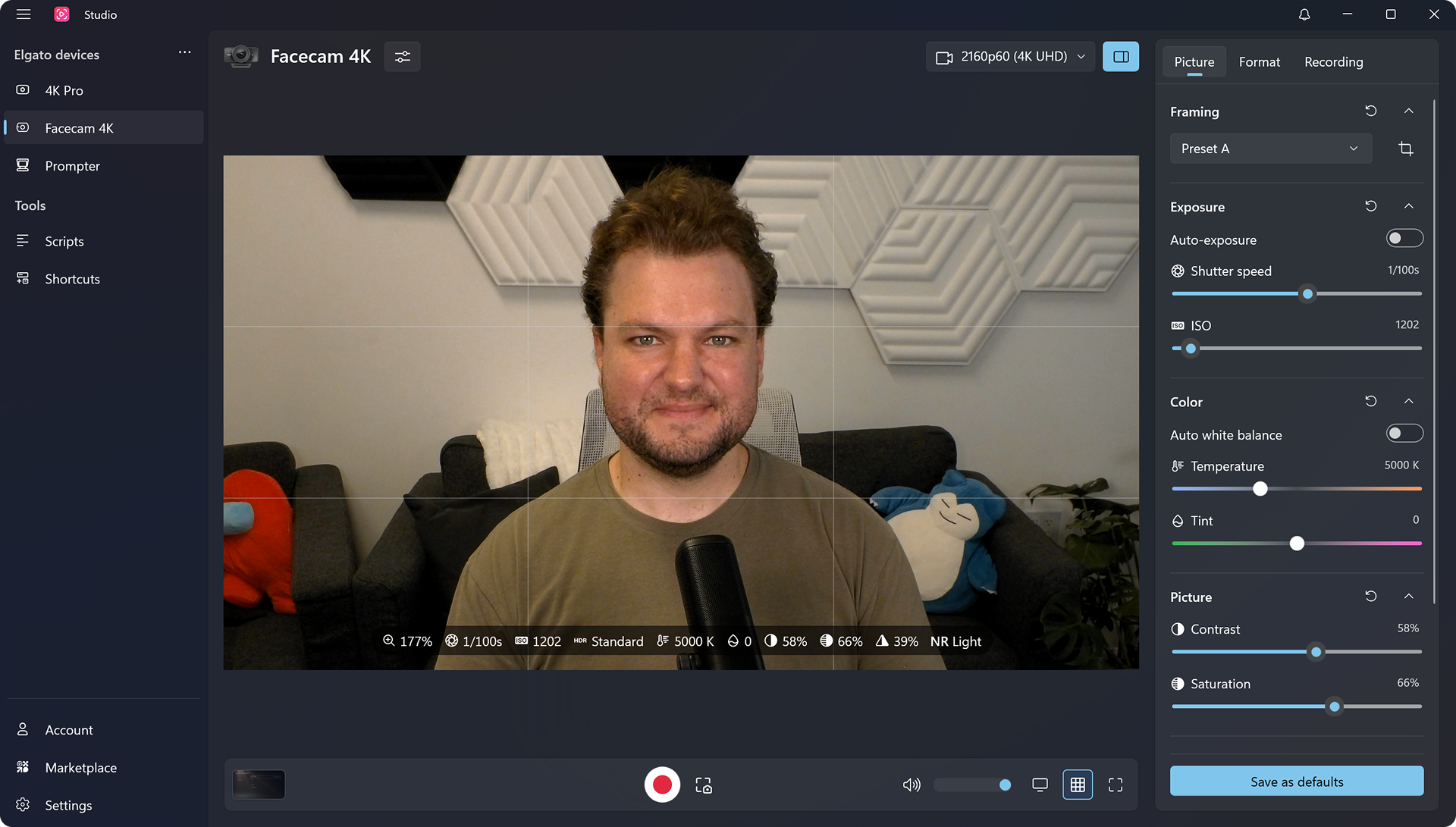
Task: Open the display monitor output icon
Action: click(x=1040, y=785)
